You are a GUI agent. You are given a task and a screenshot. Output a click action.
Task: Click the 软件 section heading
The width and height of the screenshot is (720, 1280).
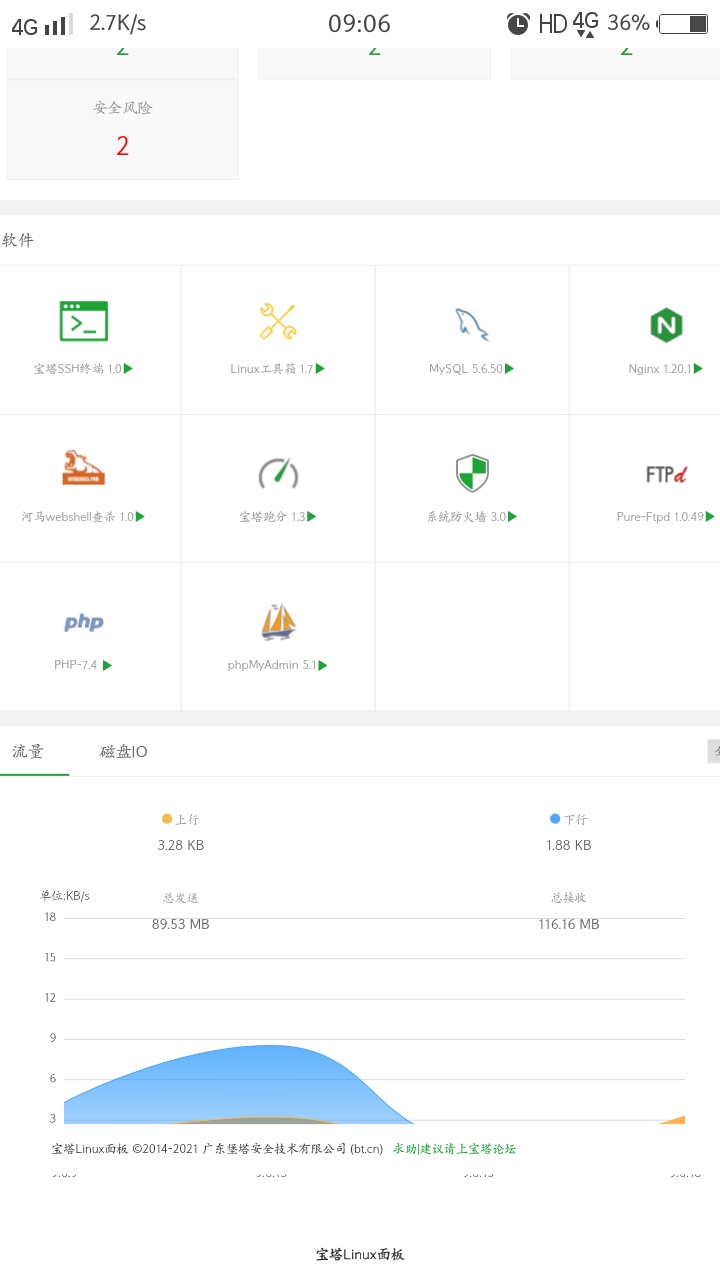18,240
